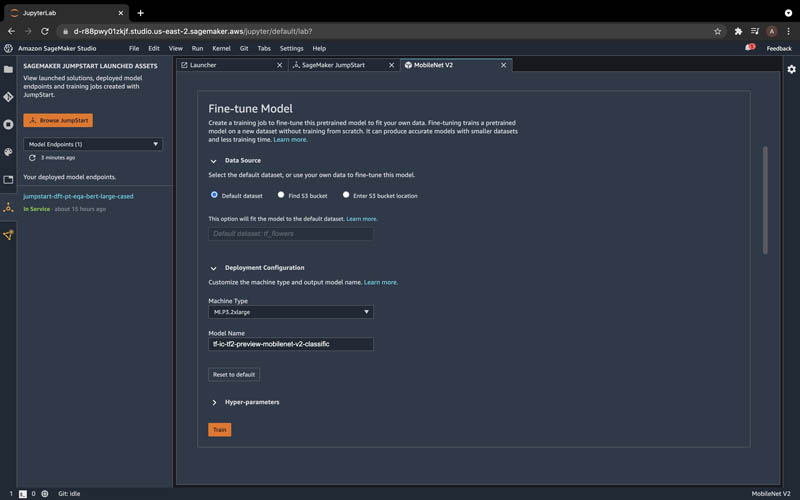Click the Browse JumpStart button
This screenshot has width=800, height=500.
tap(58, 120)
